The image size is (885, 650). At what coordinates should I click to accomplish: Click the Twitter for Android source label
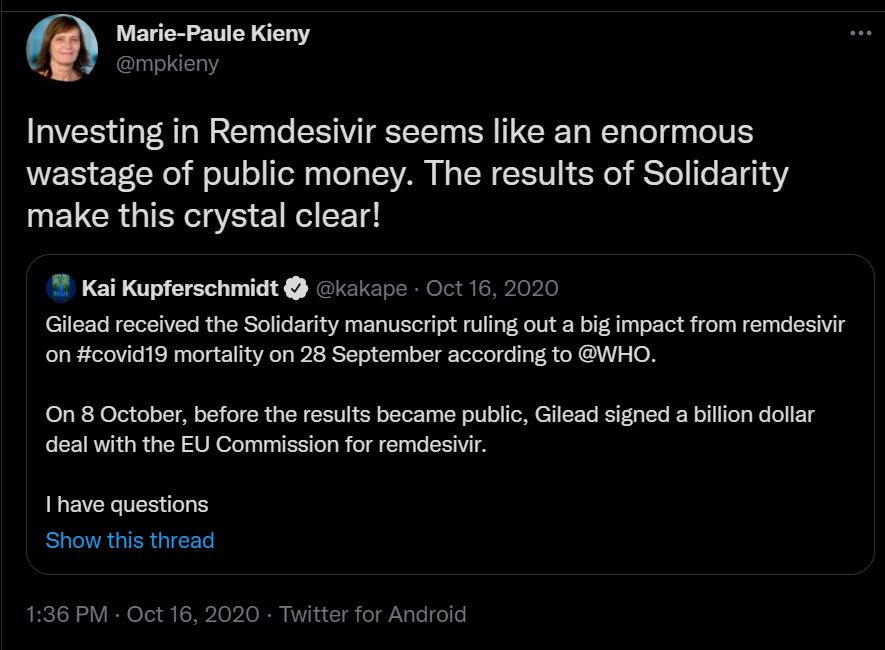[x=372, y=614]
